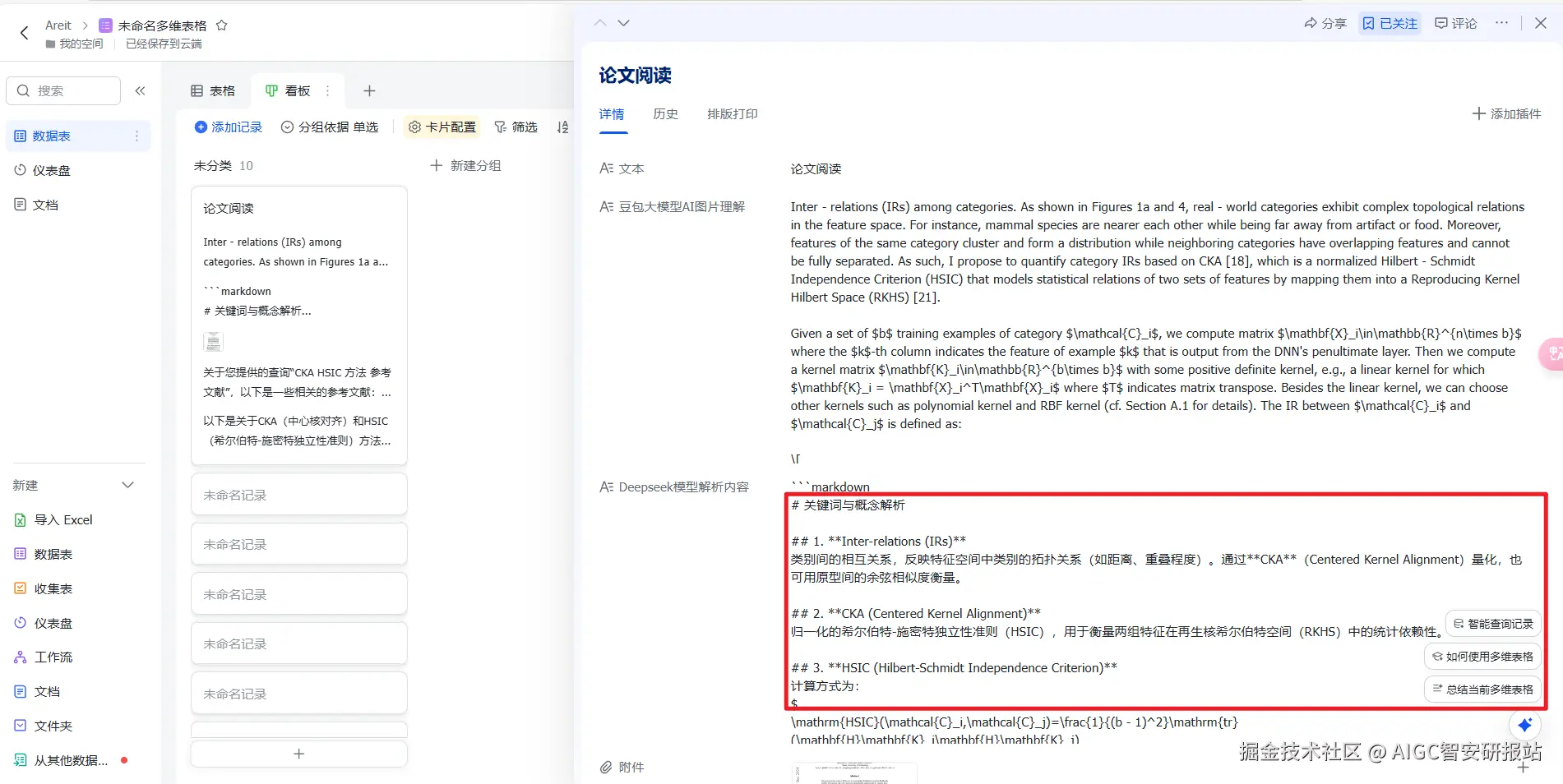Open the attached paper thumbnail in 附件 field
The height and width of the screenshot is (784, 1563).
click(854, 772)
